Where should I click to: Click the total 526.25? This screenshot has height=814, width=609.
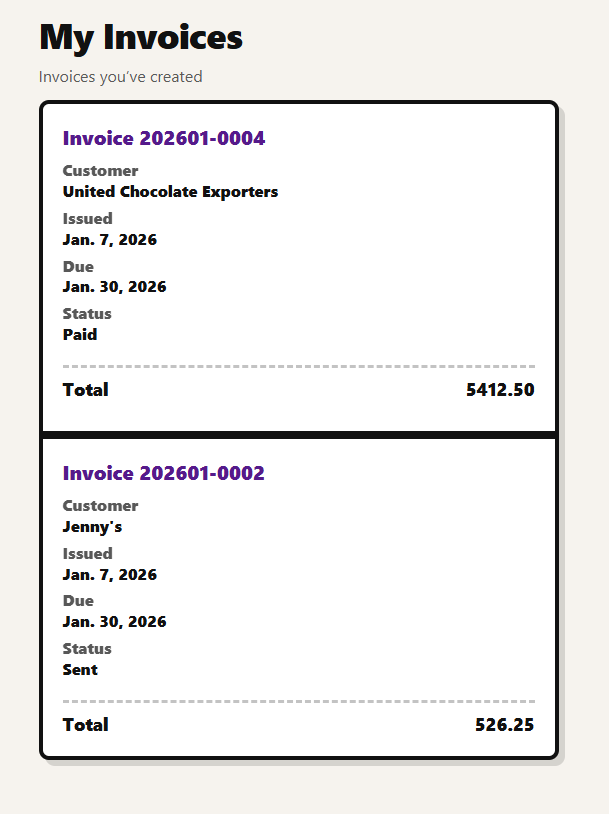(x=505, y=725)
